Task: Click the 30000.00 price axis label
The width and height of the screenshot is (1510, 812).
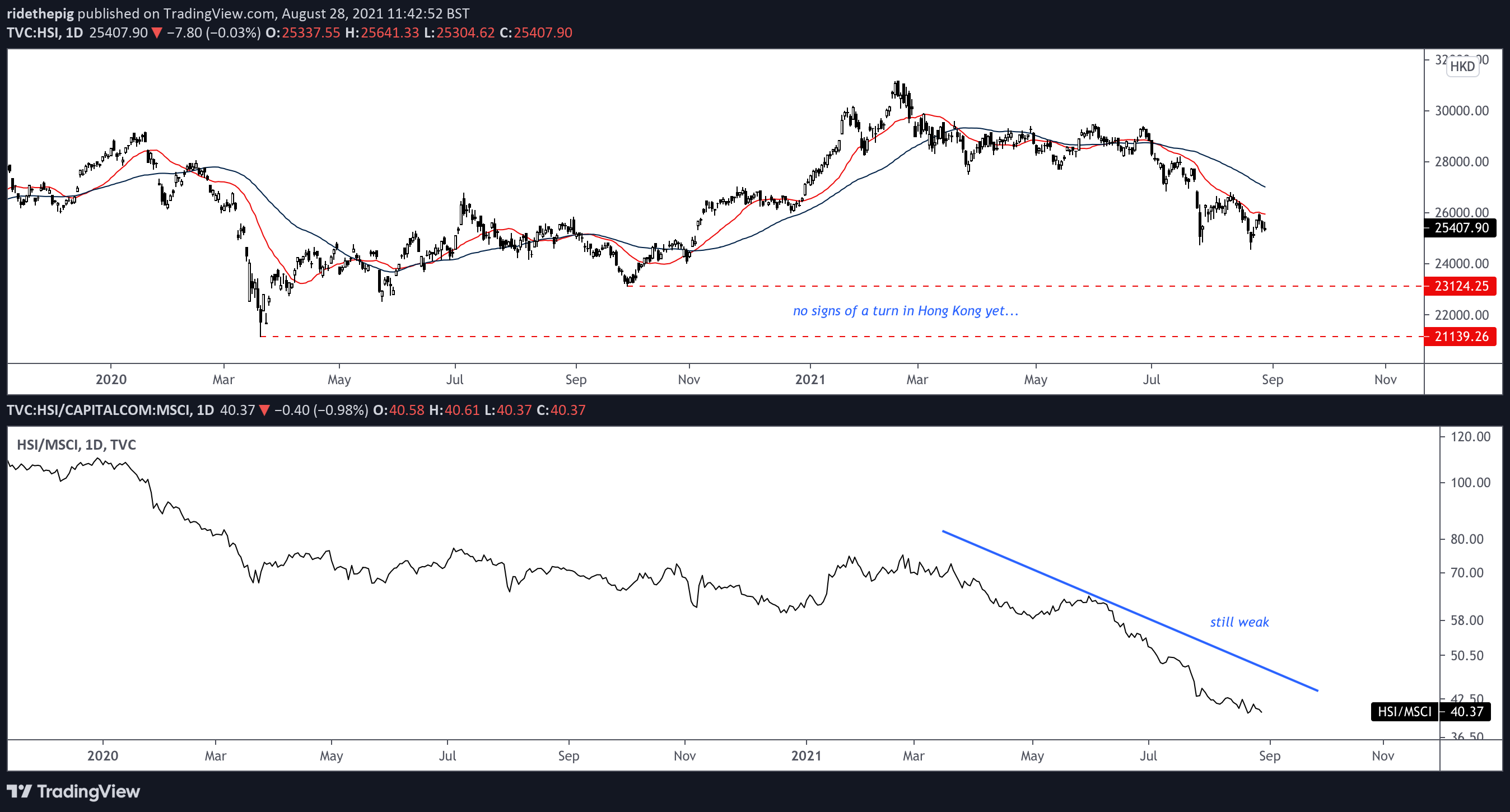Action: click(x=1461, y=111)
